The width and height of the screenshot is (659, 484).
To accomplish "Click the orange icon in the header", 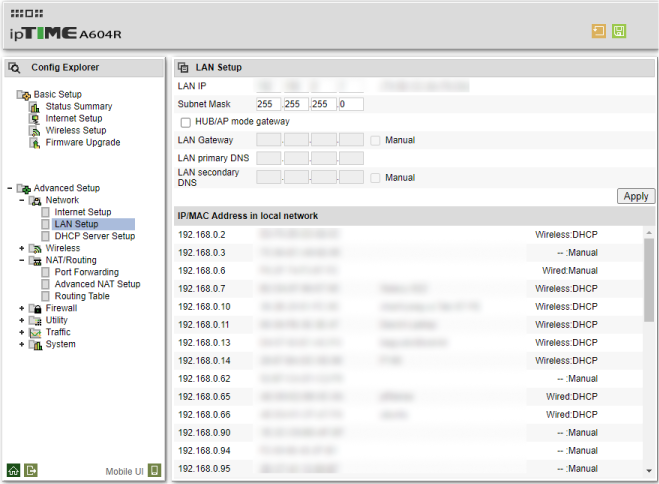I will tap(598, 31).
